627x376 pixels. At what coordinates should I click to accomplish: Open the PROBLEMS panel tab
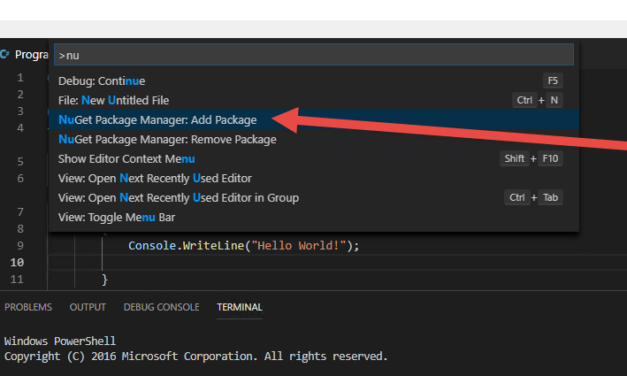coord(28,307)
